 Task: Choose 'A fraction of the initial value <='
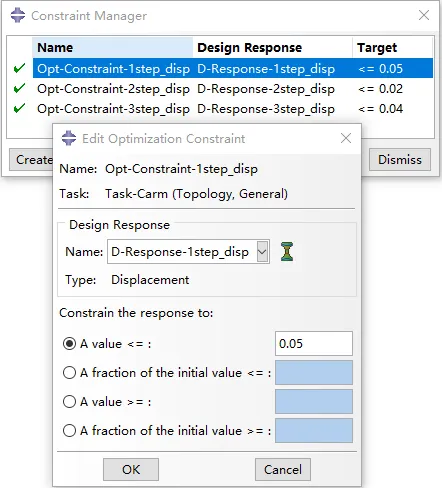[69, 373]
